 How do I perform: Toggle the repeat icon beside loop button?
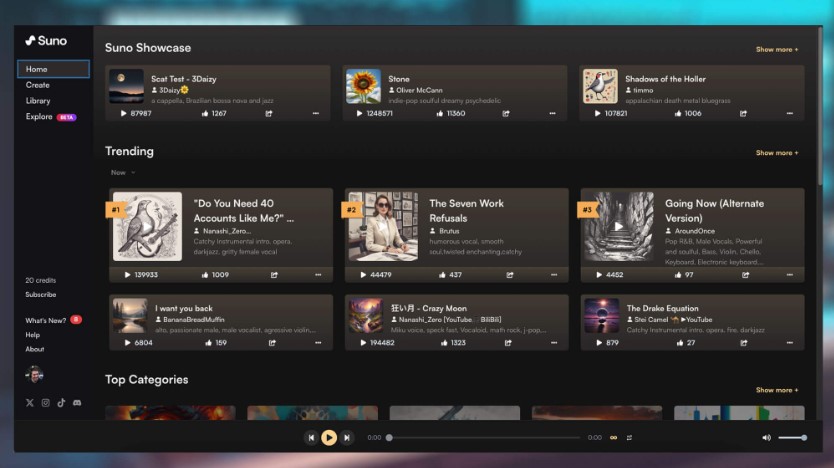coord(629,438)
